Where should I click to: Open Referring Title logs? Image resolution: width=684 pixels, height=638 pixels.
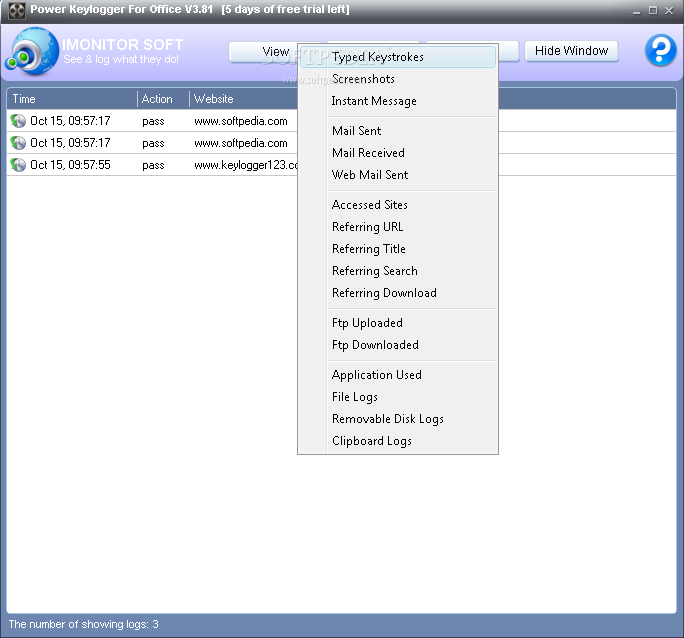(398, 249)
